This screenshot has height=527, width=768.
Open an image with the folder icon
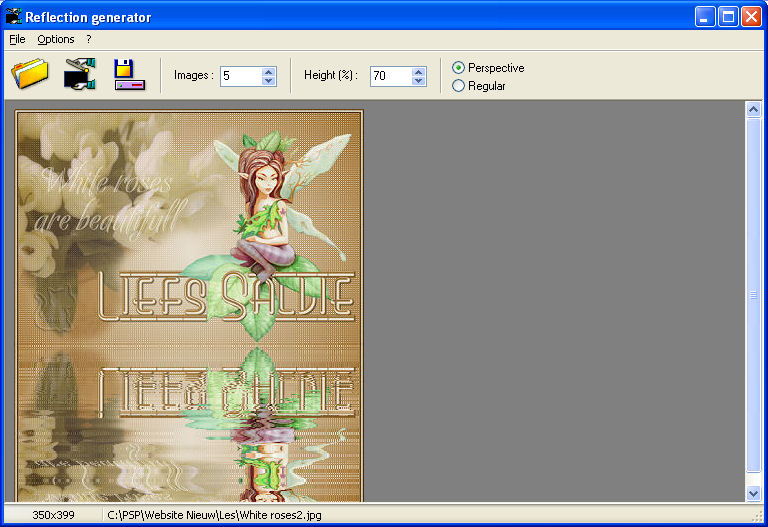tap(30, 74)
